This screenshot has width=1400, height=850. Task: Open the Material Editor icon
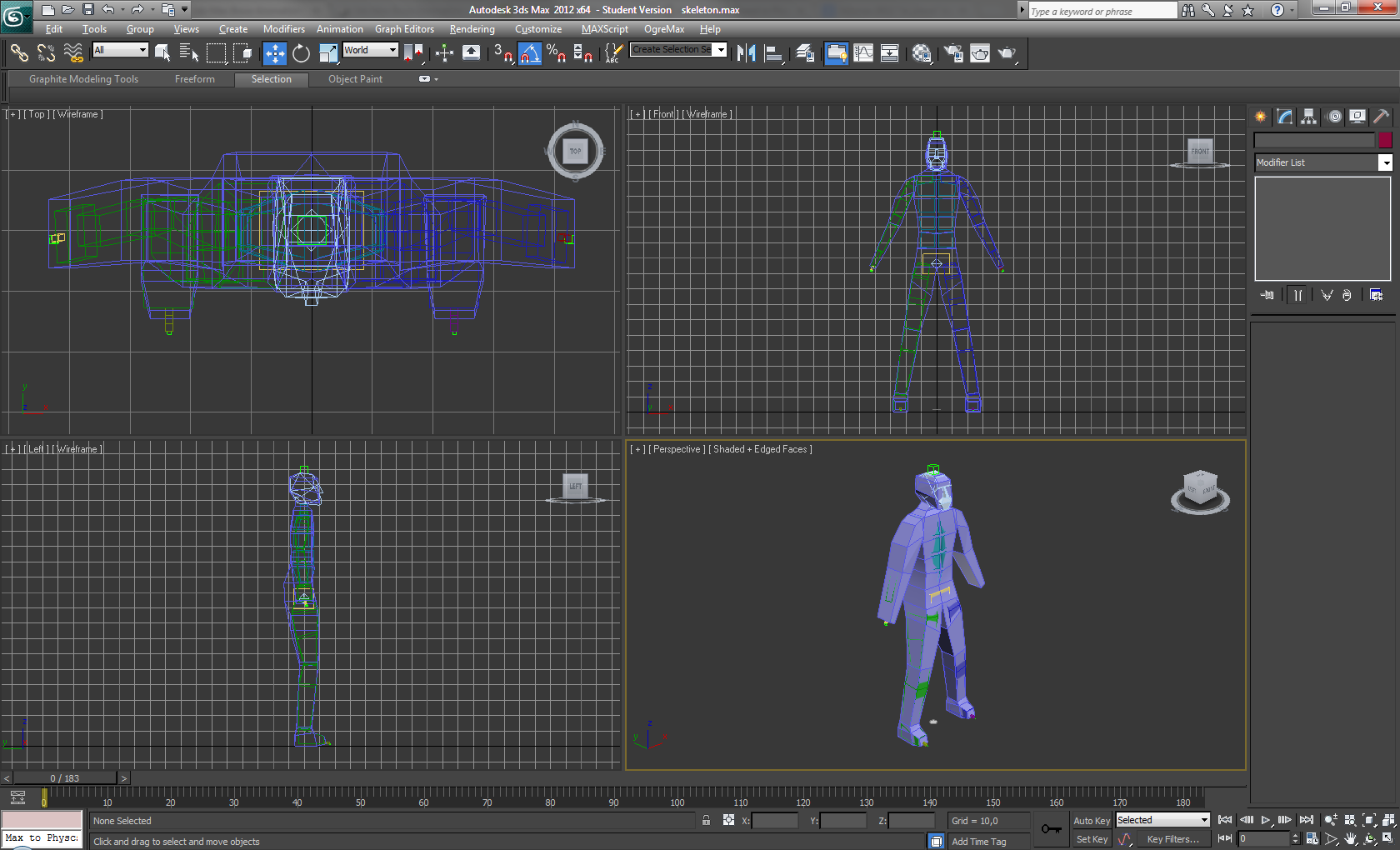922,53
